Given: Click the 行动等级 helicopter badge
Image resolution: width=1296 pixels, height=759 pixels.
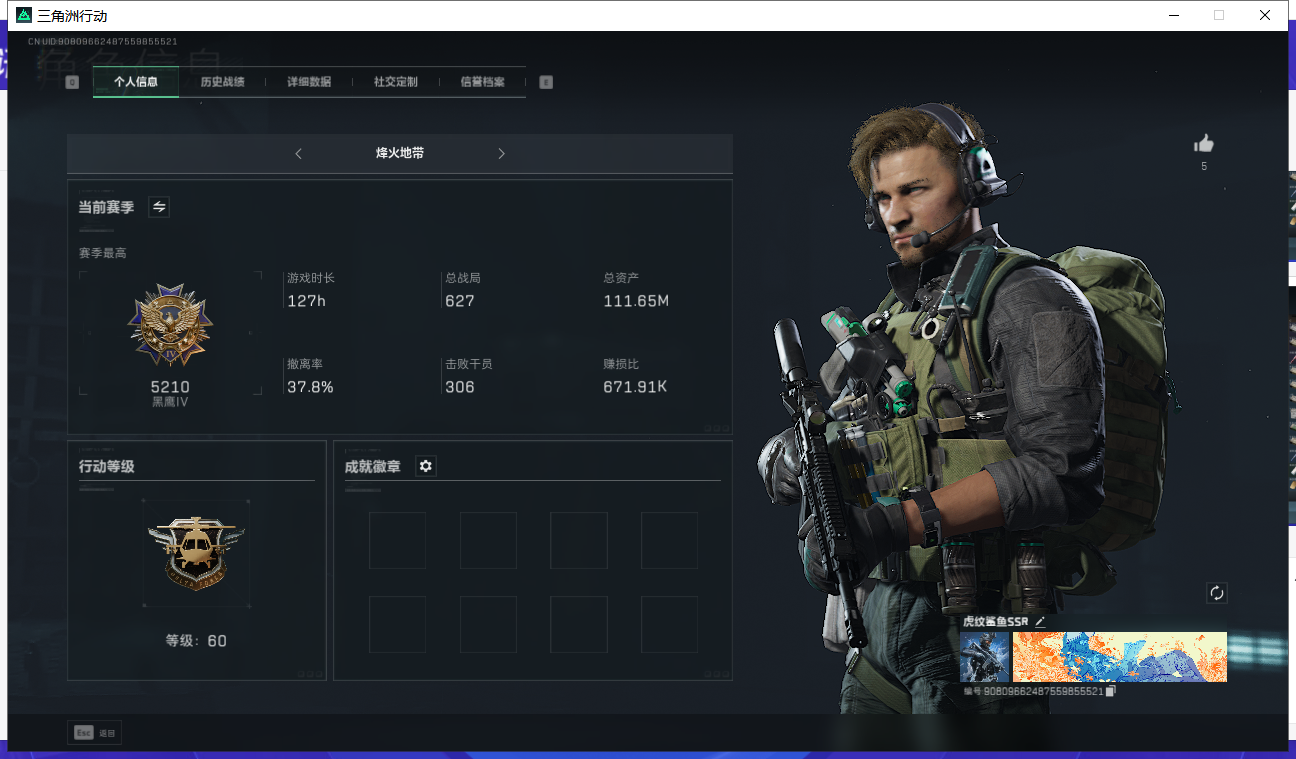Looking at the screenshot, I should (x=196, y=553).
